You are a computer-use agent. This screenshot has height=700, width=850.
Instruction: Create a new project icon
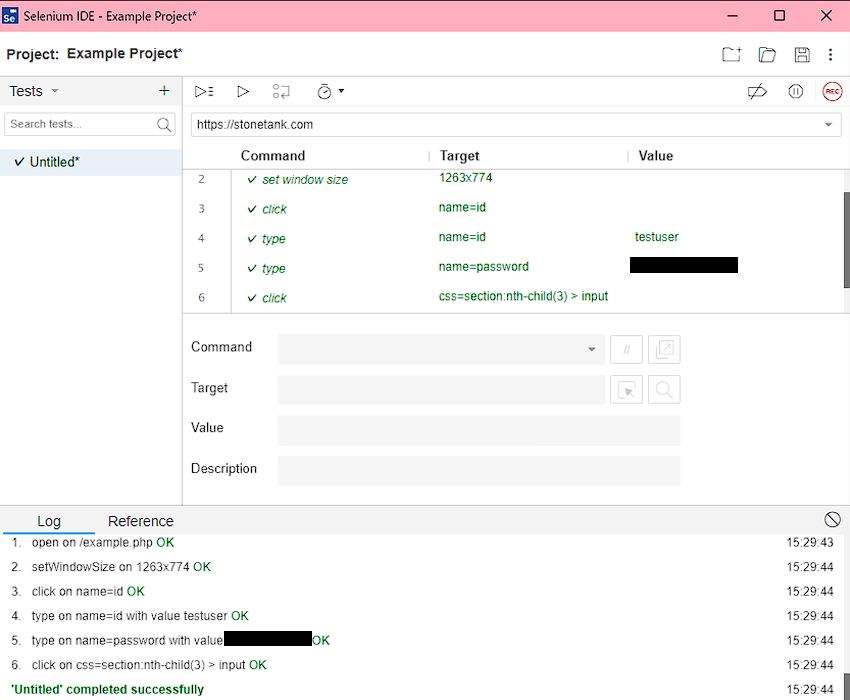(731, 54)
